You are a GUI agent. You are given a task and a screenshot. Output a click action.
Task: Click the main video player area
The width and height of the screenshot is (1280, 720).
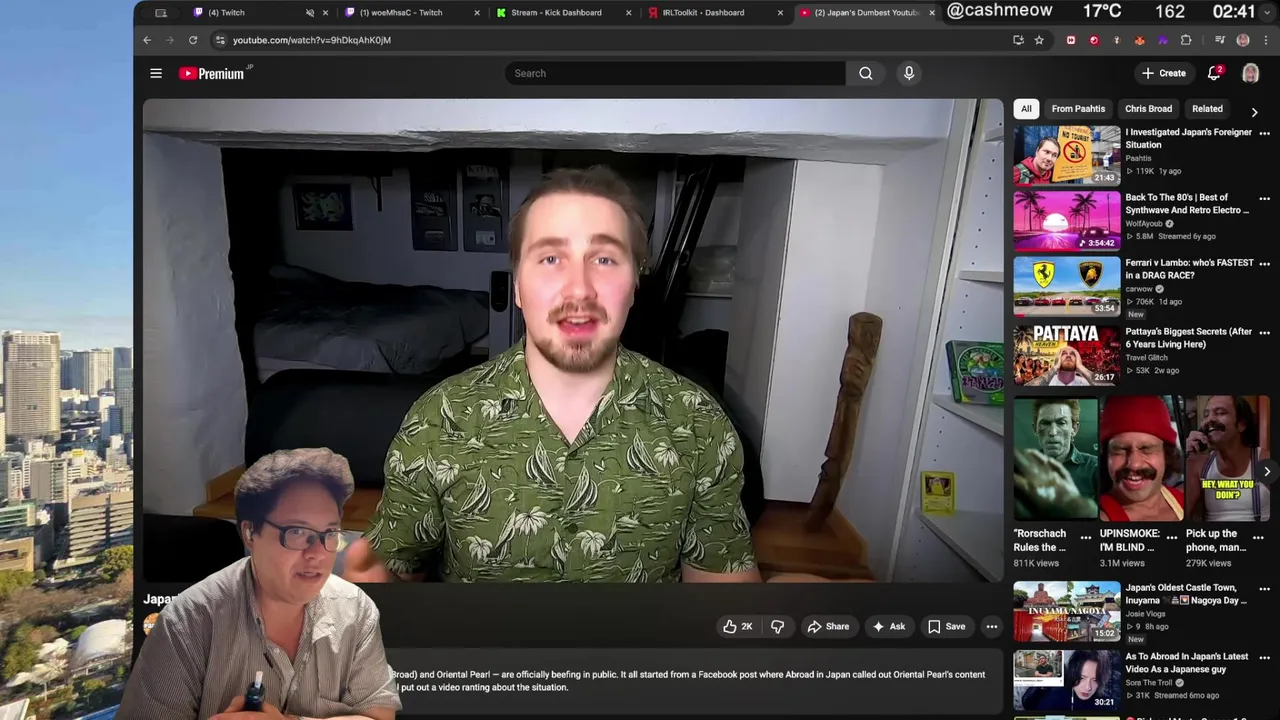[x=573, y=340]
